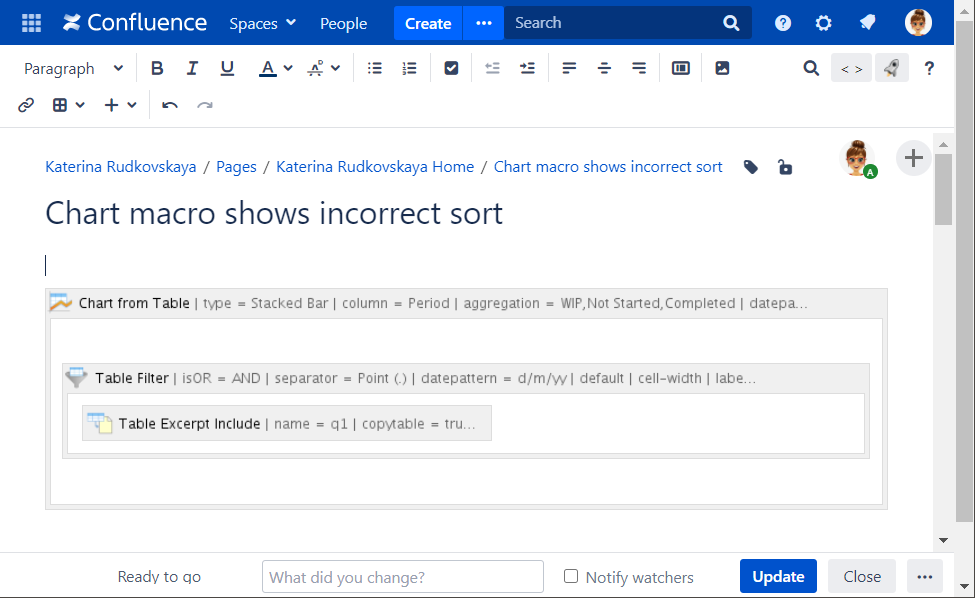
Task: Click the Table Filter funnel icon
Action: [76, 378]
